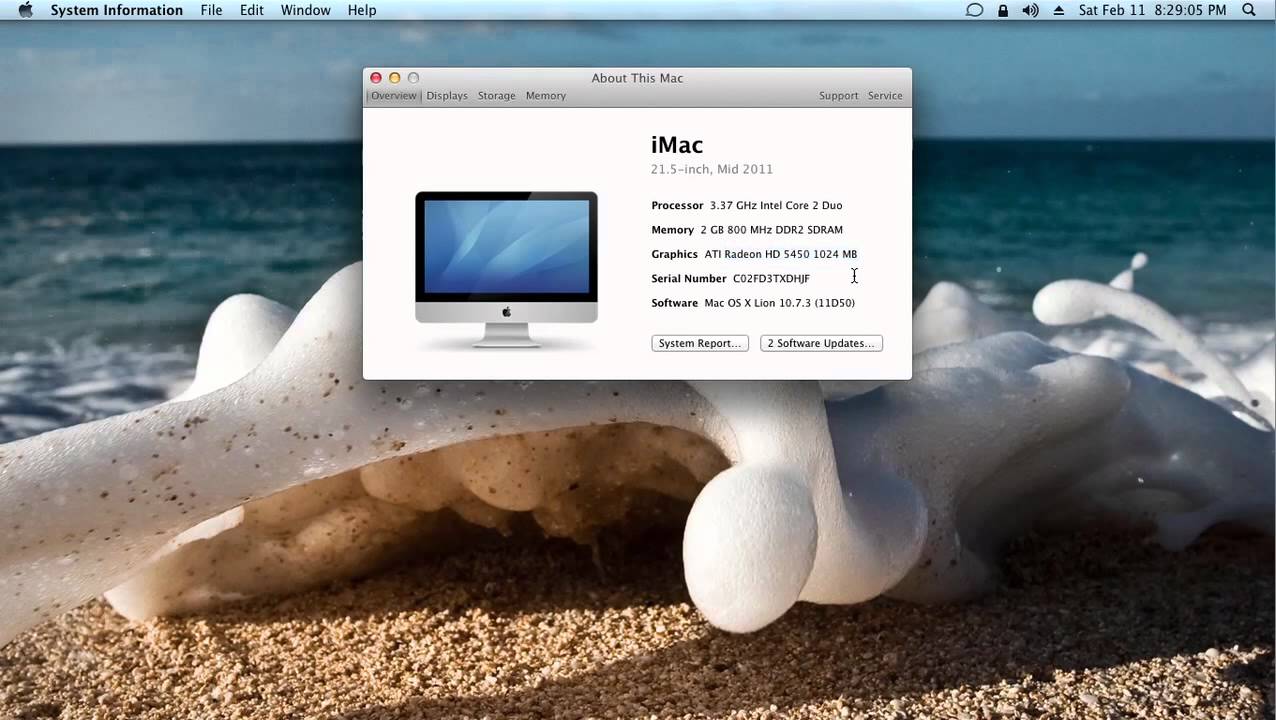This screenshot has width=1276, height=720.
Task: Click the 'About This Mac' window title
Action: (637, 78)
